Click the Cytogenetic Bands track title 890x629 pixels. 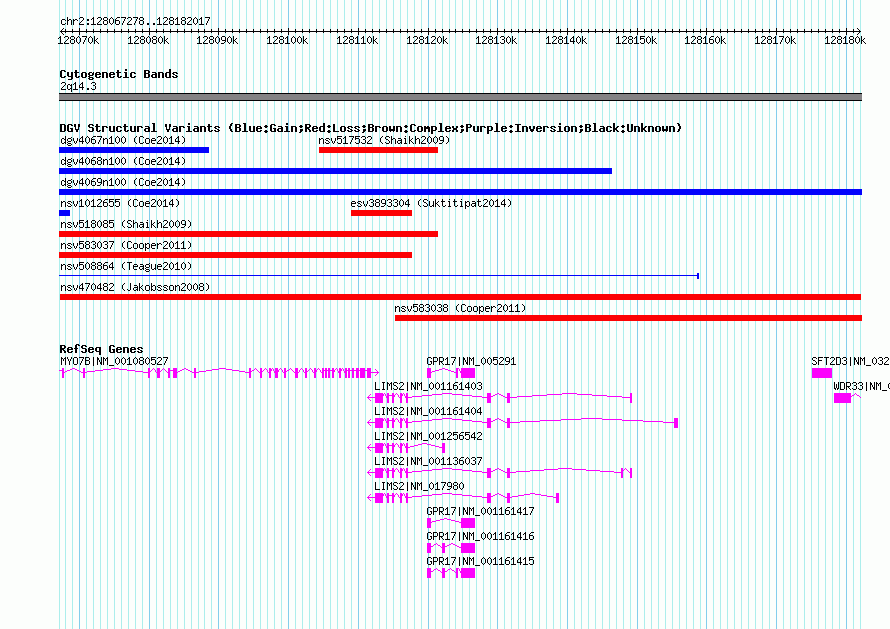[x=119, y=74]
